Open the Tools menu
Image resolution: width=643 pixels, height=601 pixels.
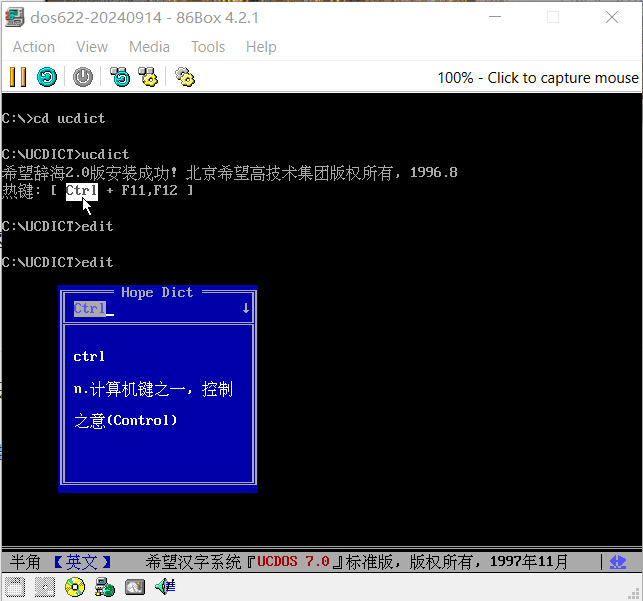[208, 47]
